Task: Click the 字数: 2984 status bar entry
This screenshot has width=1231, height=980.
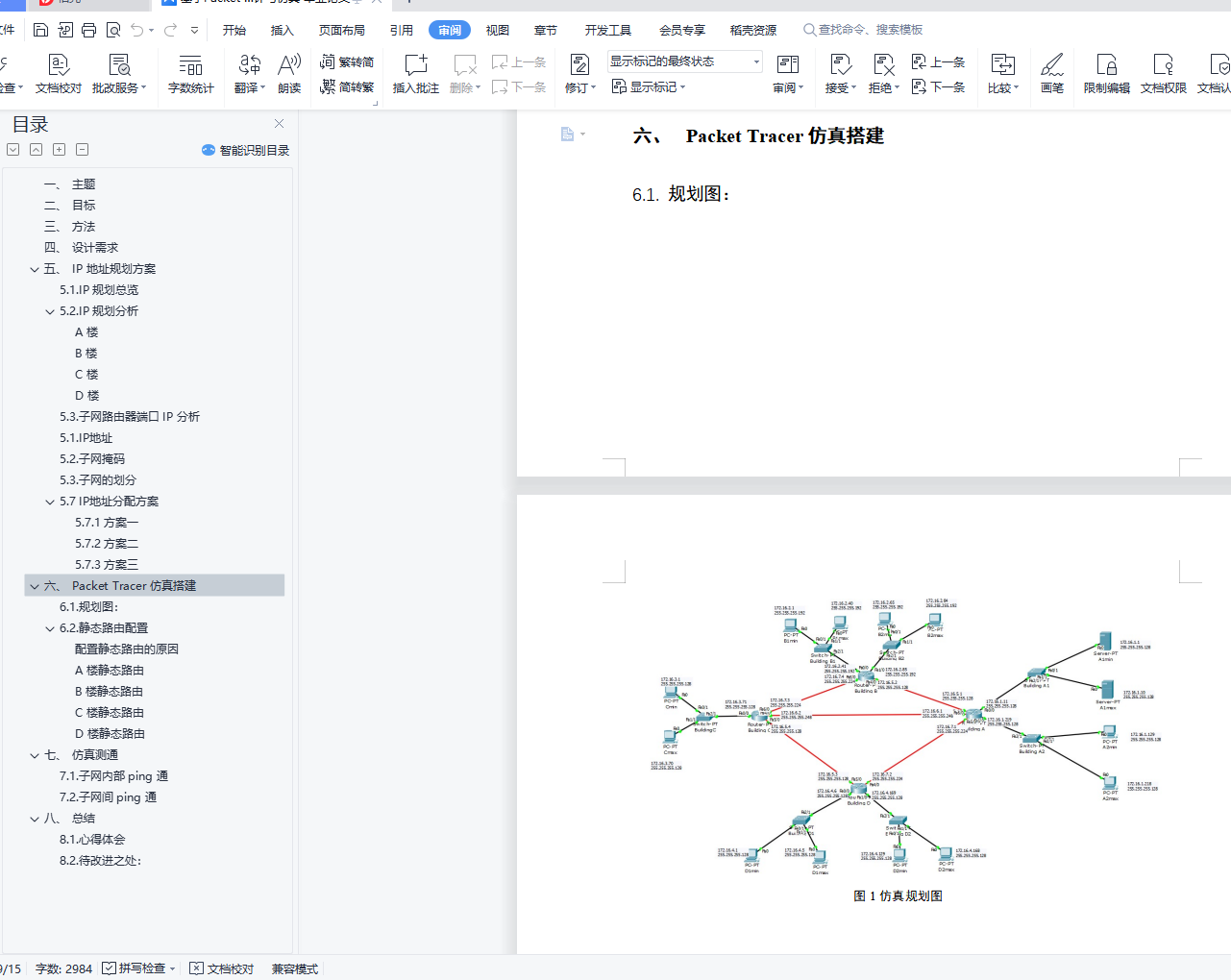Action: click(x=63, y=968)
